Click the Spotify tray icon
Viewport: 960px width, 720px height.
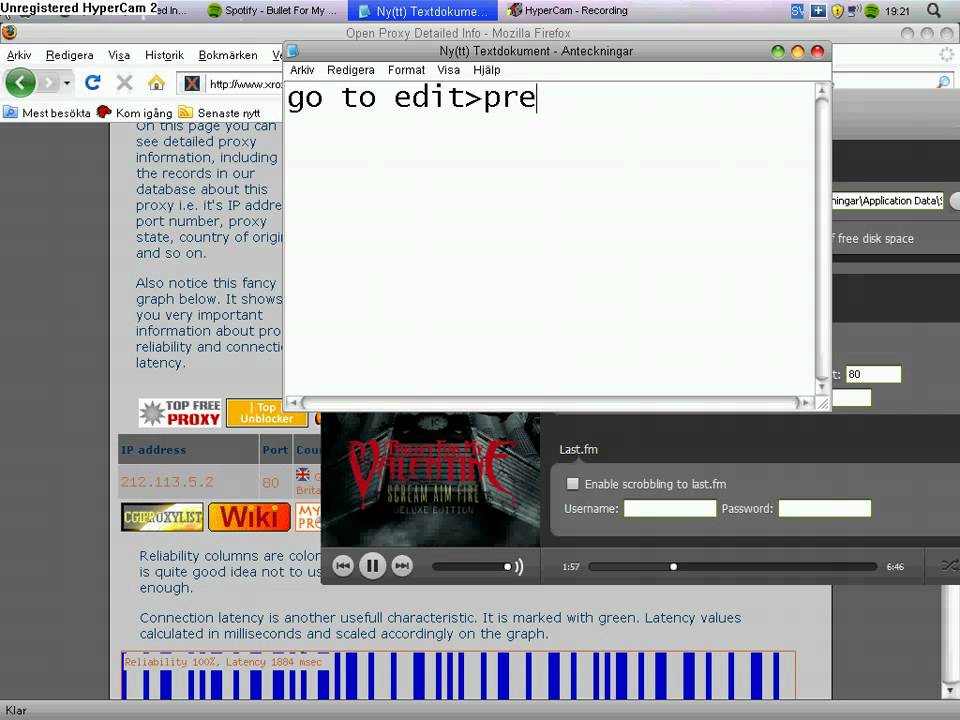tap(871, 10)
